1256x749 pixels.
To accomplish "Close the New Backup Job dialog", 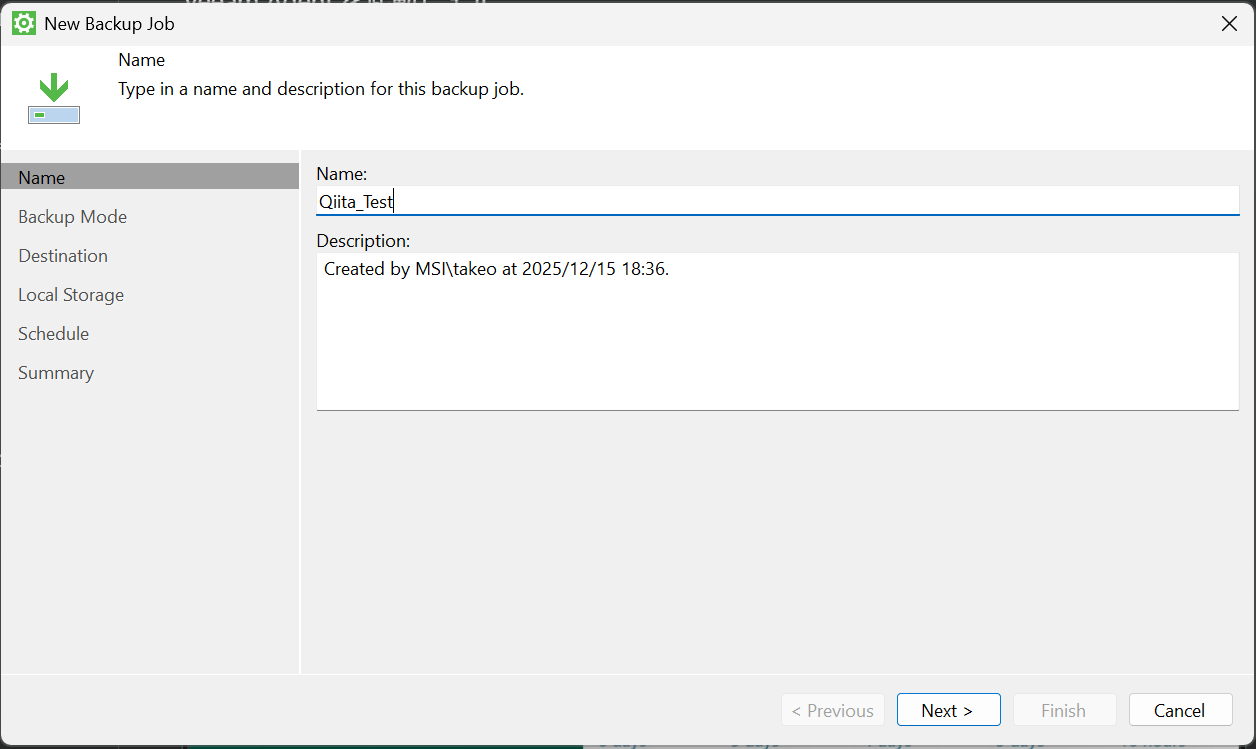I will (x=1229, y=24).
